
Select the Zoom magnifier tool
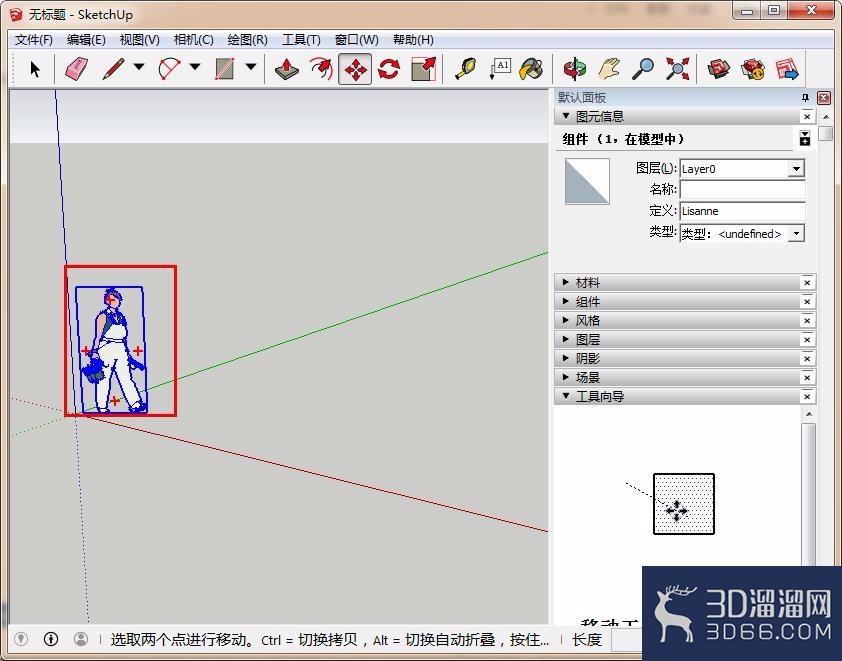click(643, 69)
